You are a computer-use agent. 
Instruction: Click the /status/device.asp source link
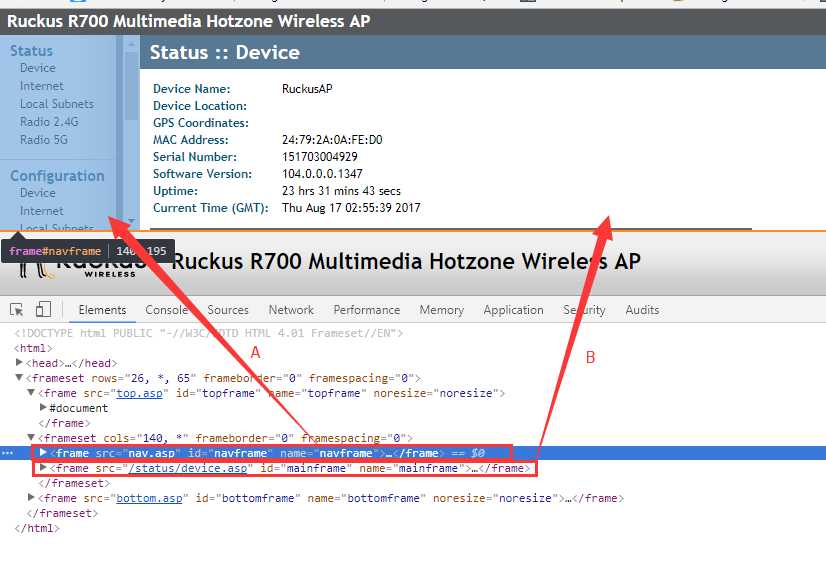188,468
